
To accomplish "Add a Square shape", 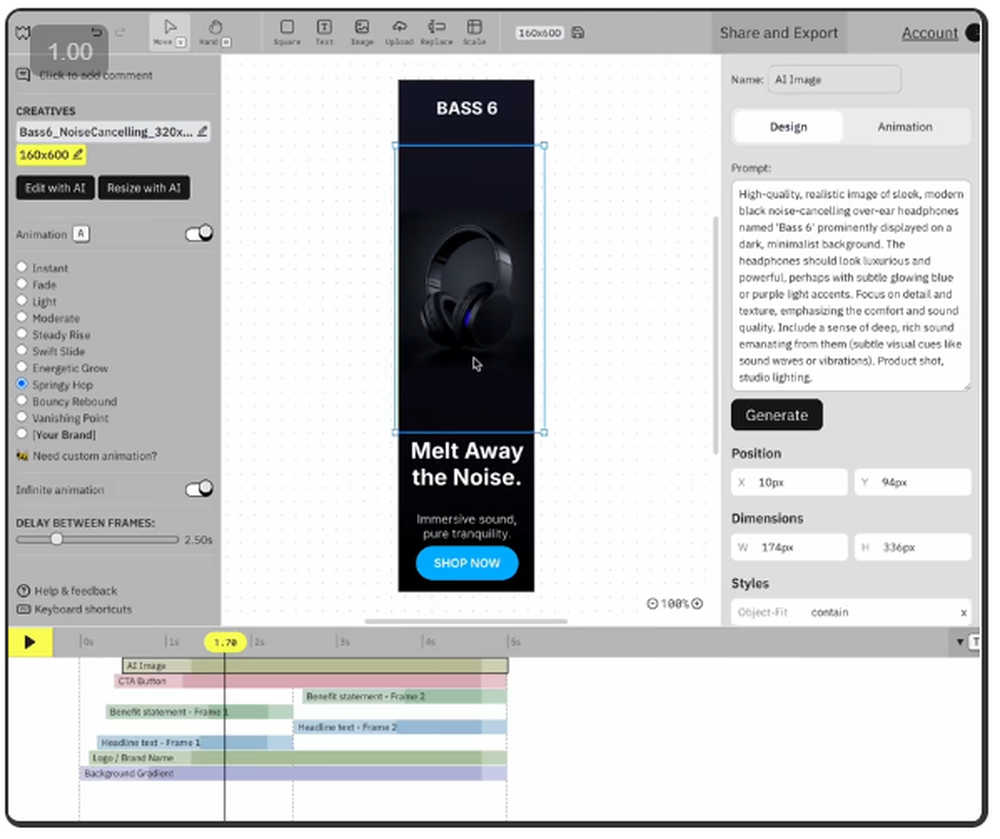I will click(287, 31).
